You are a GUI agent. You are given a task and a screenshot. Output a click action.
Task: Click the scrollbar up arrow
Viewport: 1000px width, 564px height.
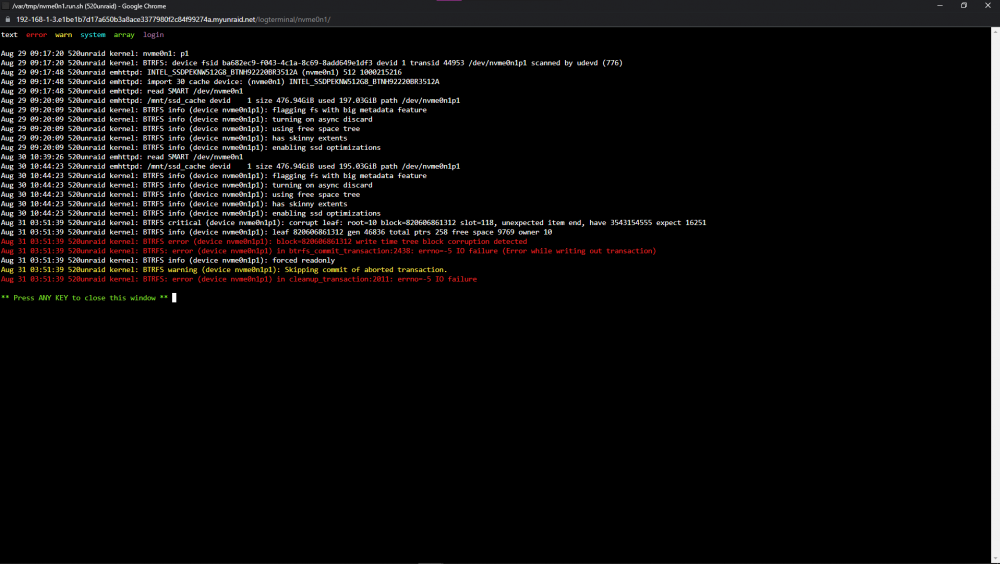996,31
